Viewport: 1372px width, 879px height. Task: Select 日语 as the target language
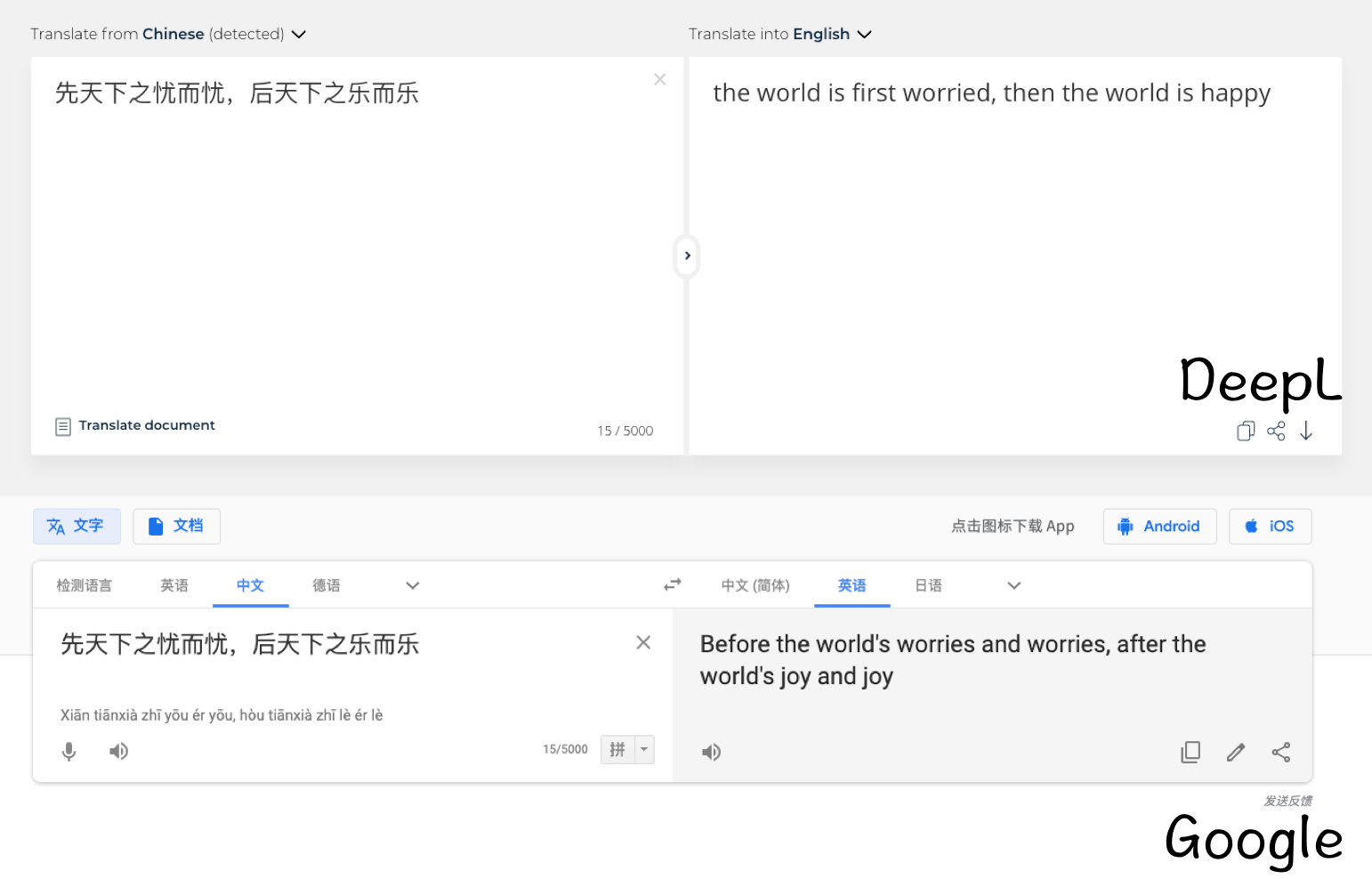coord(928,585)
